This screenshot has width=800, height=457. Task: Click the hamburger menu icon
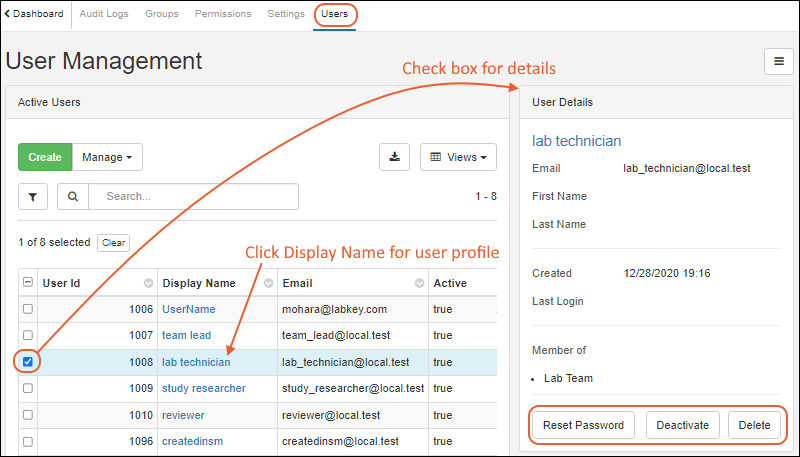(778, 61)
